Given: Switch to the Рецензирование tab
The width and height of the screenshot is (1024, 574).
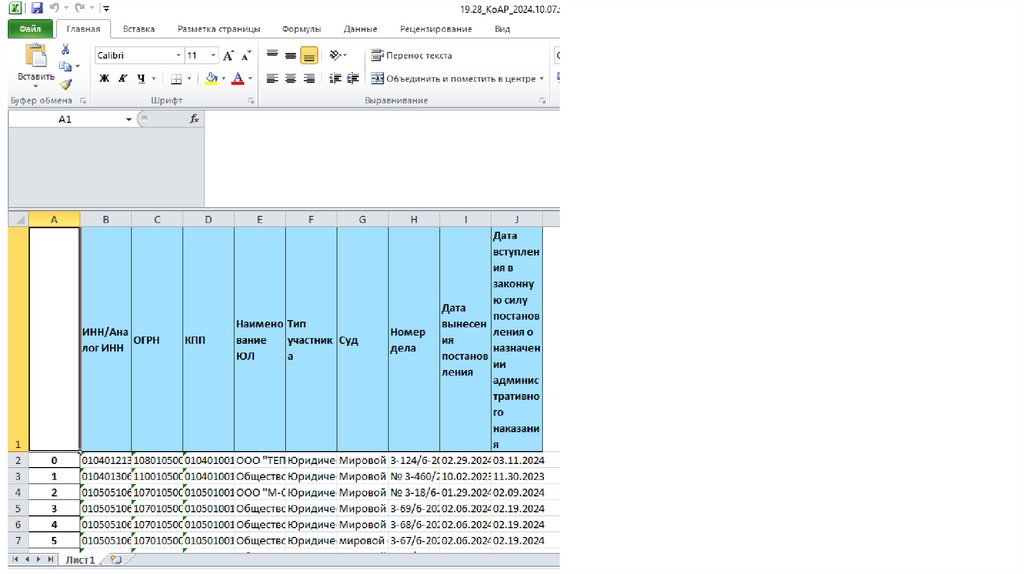Looking at the screenshot, I should (x=436, y=29).
